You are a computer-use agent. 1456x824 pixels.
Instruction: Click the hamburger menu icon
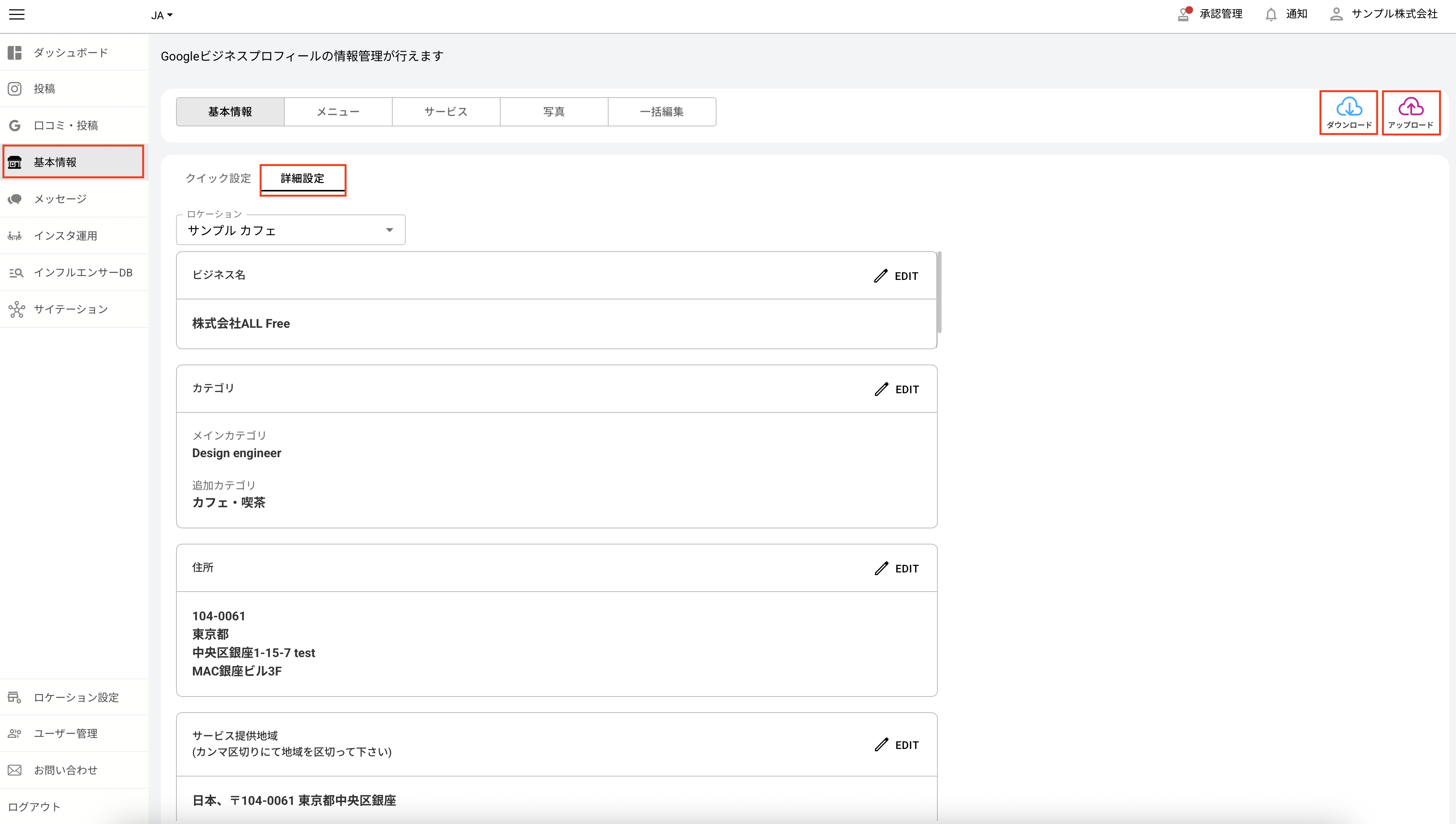(17, 15)
